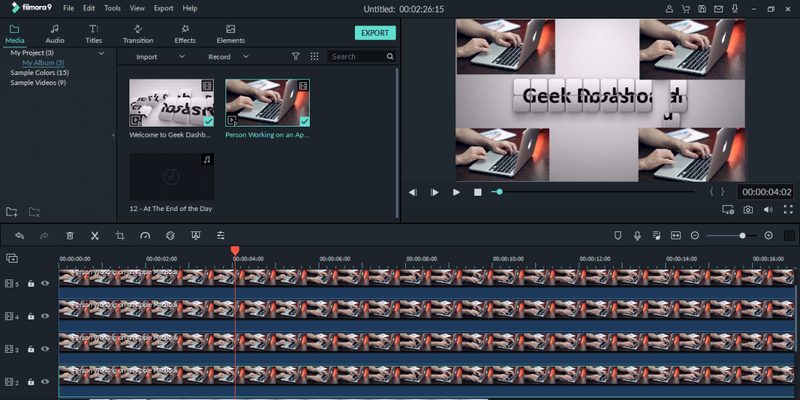Filter media with the funnel icon

point(295,57)
